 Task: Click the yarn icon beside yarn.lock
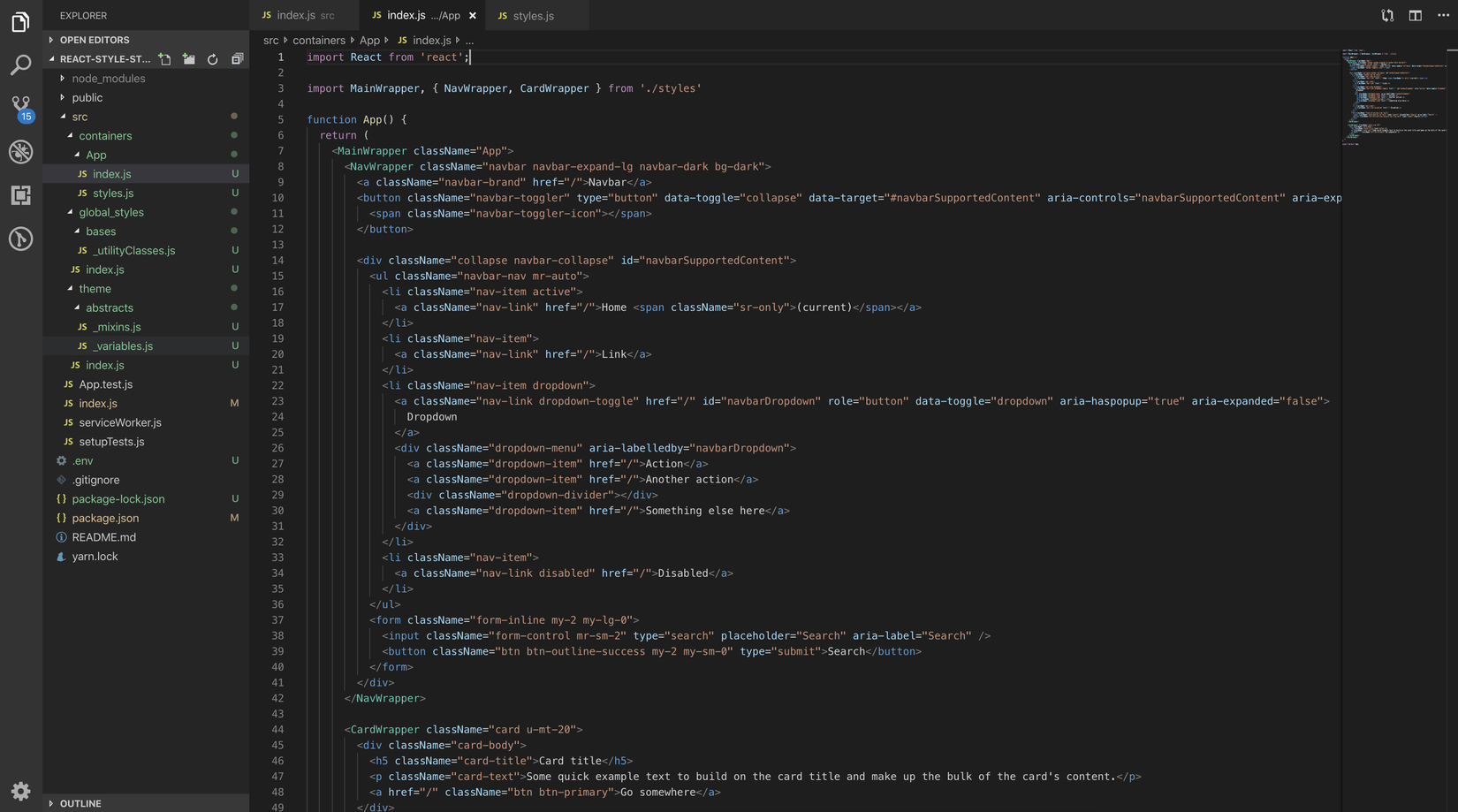pos(61,557)
